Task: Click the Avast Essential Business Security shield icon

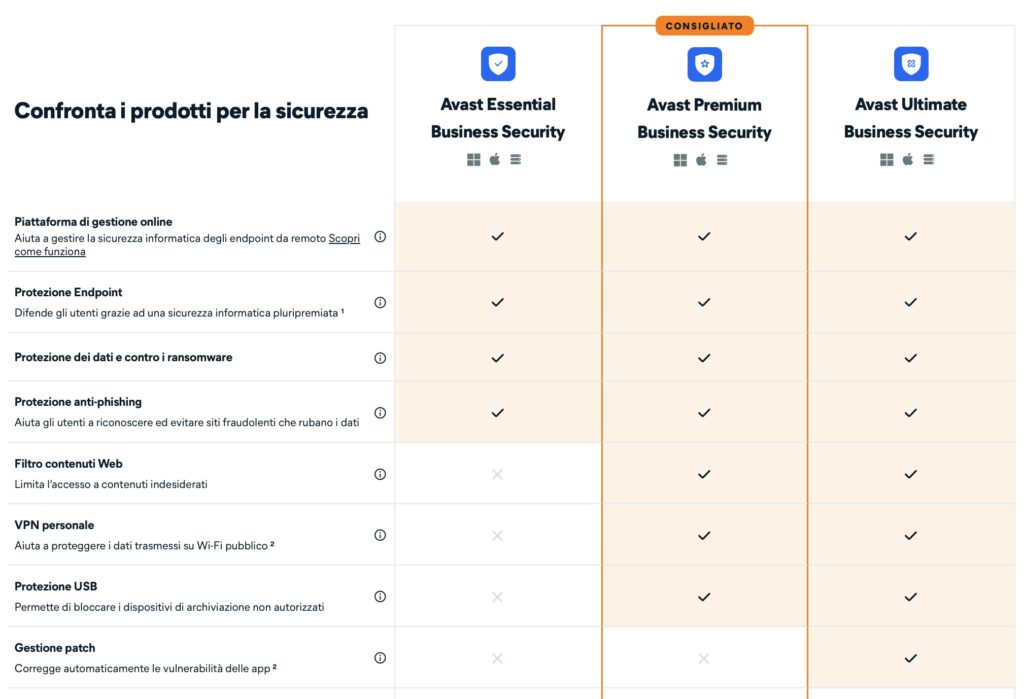Action: pos(498,64)
